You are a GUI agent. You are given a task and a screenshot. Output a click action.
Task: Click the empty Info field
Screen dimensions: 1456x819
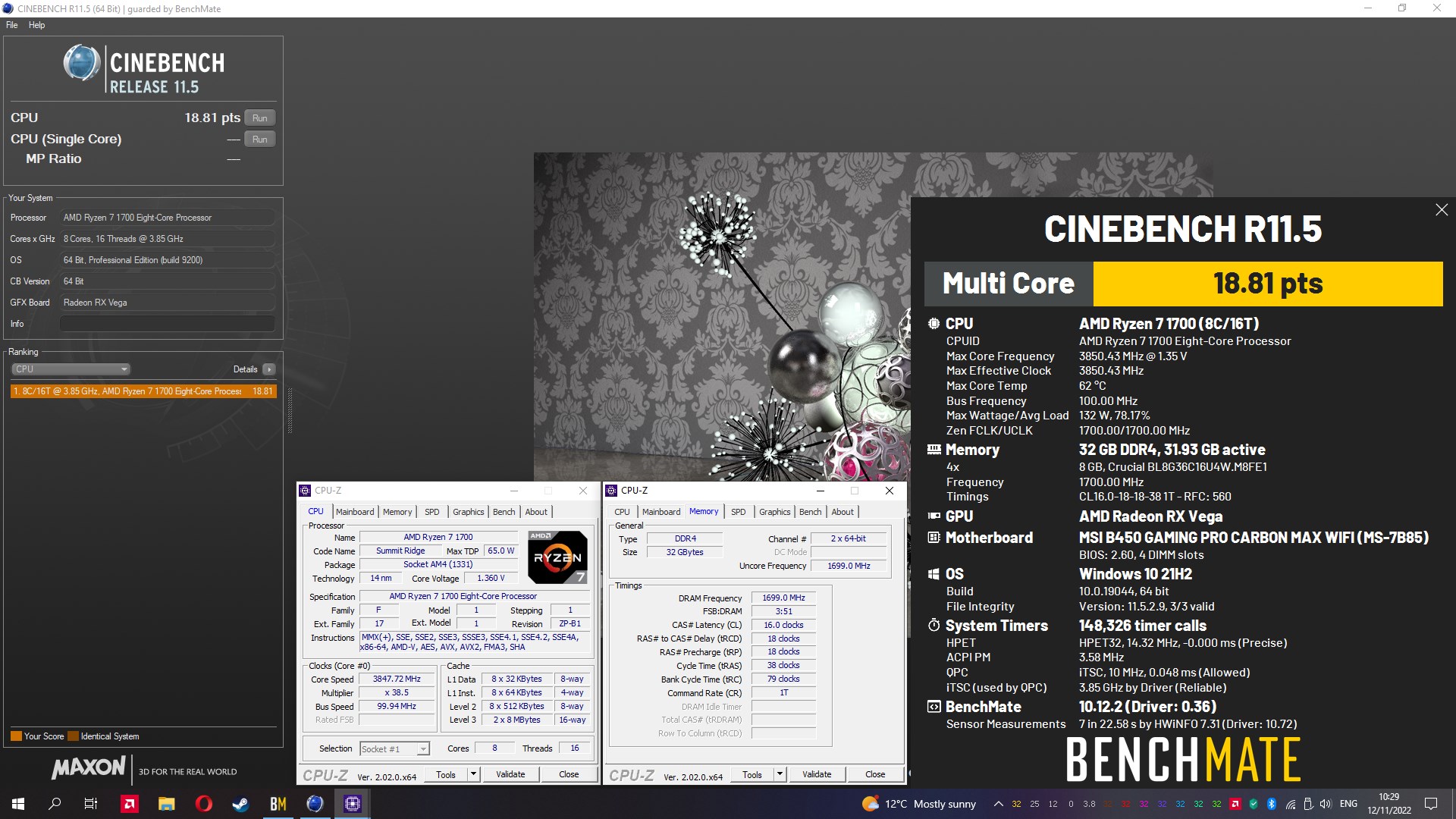(x=168, y=324)
